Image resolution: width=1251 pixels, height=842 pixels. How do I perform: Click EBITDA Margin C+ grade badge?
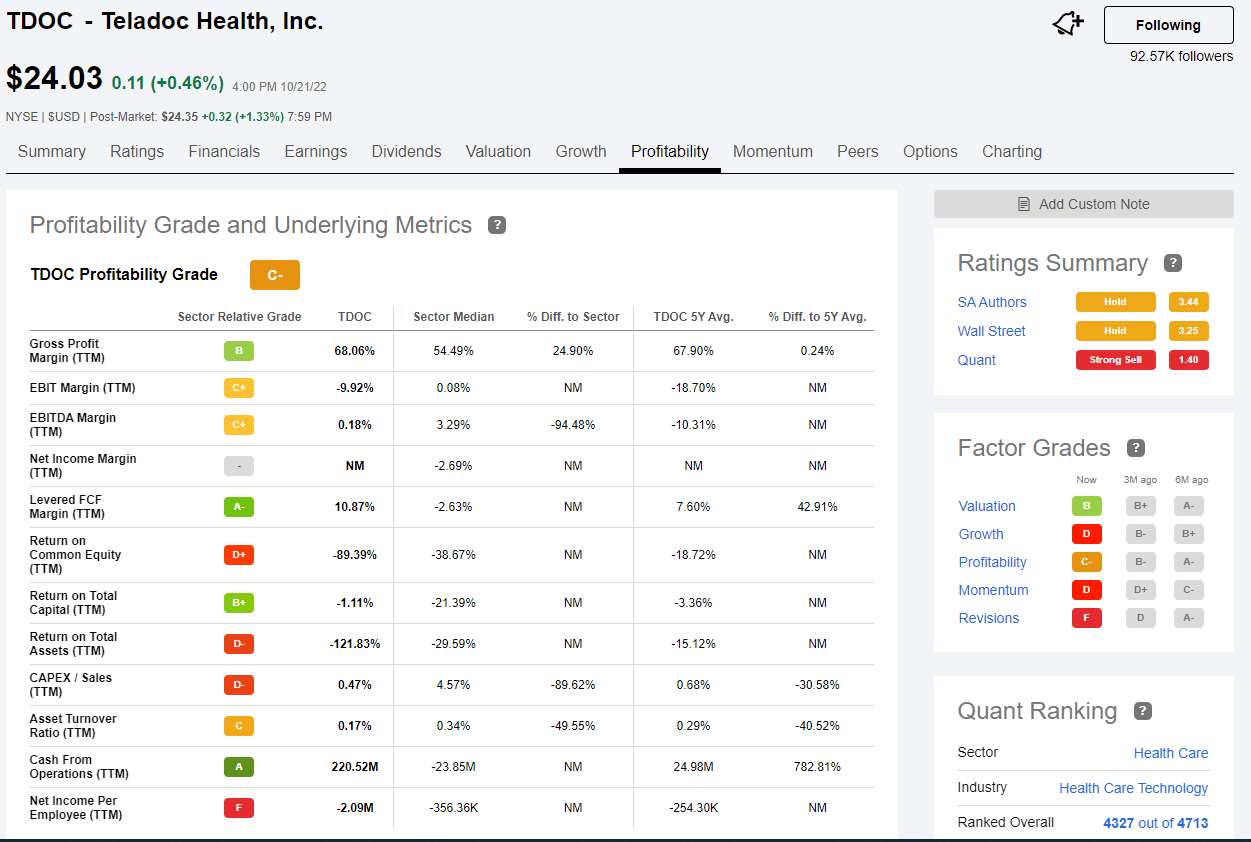click(x=239, y=425)
